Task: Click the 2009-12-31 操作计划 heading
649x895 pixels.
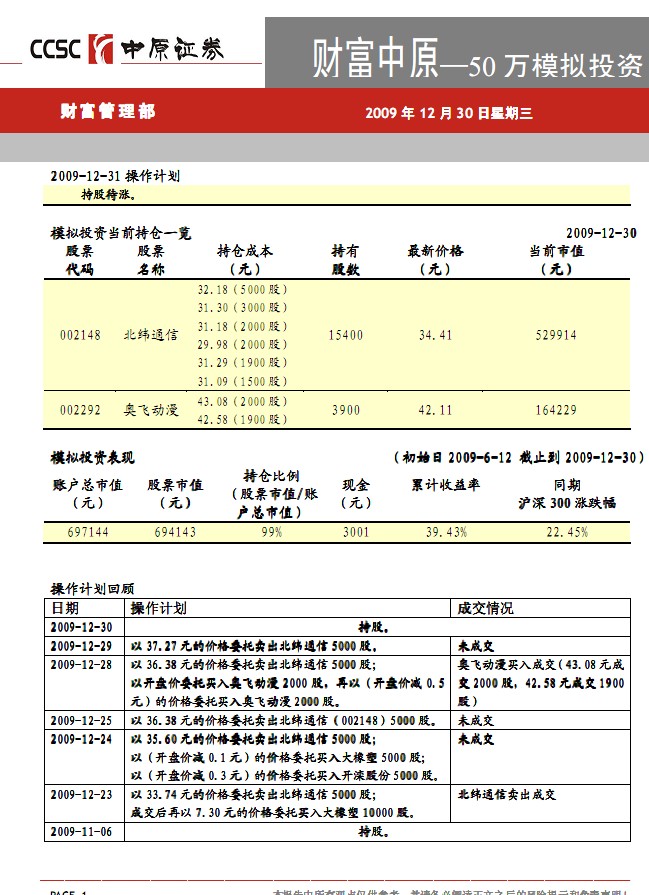Action: pyautogui.click(x=115, y=175)
